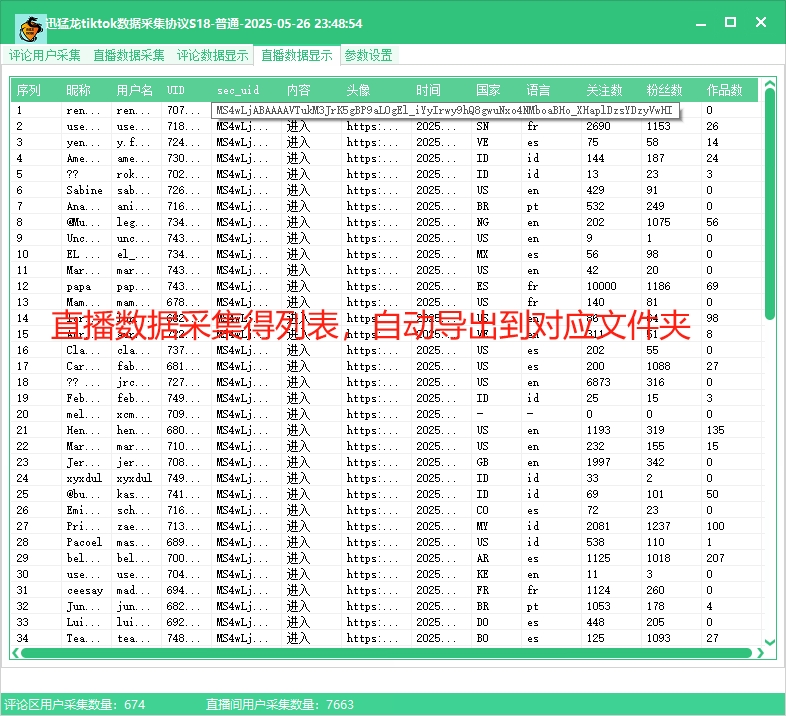This screenshot has height=716, width=786.
Task: Click the dragon app logo icon
Action: tap(31, 29)
